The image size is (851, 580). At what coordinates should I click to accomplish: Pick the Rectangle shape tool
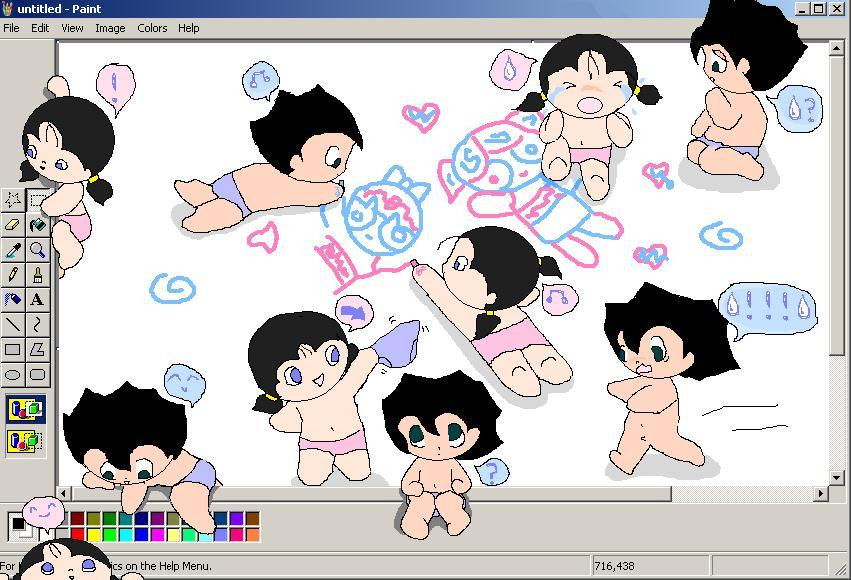[x=12, y=349]
